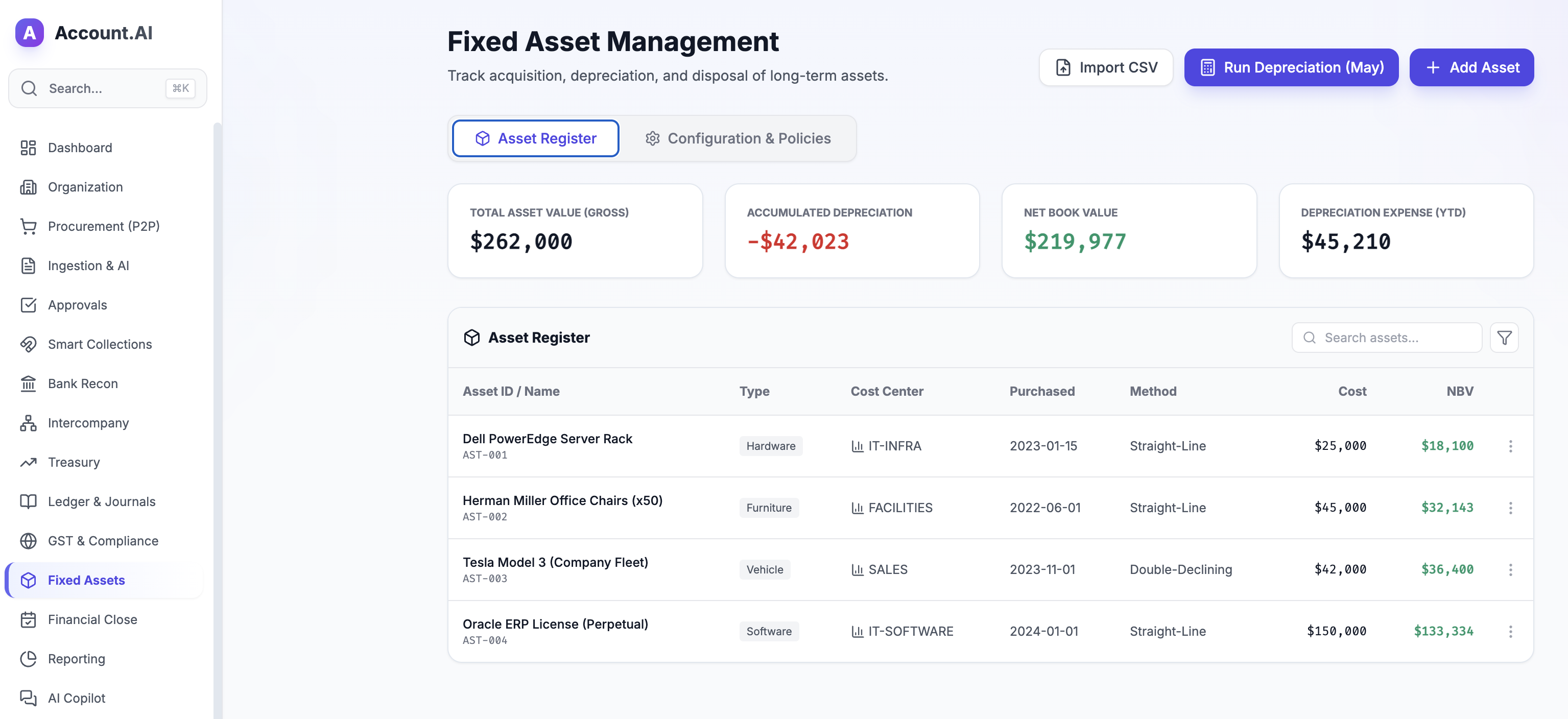Open row menu for Oracle ERP License
Viewport: 1568px width, 719px height.
[1510, 631]
